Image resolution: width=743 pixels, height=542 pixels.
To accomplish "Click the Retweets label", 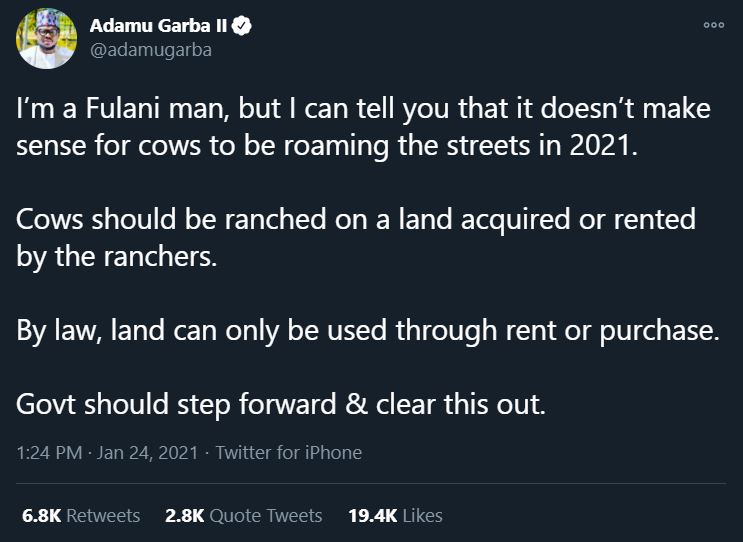I will [x=103, y=515].
